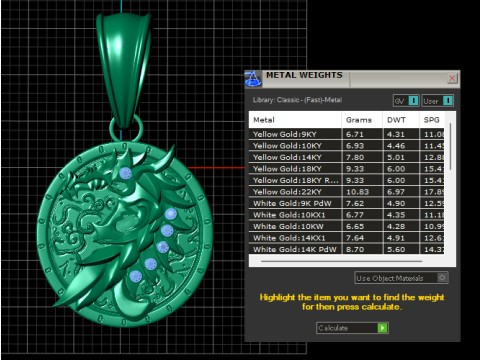This screenshot has height=360, width=480.
Task: Select the White Gold:10KX1 row
Action: point(346,215)
